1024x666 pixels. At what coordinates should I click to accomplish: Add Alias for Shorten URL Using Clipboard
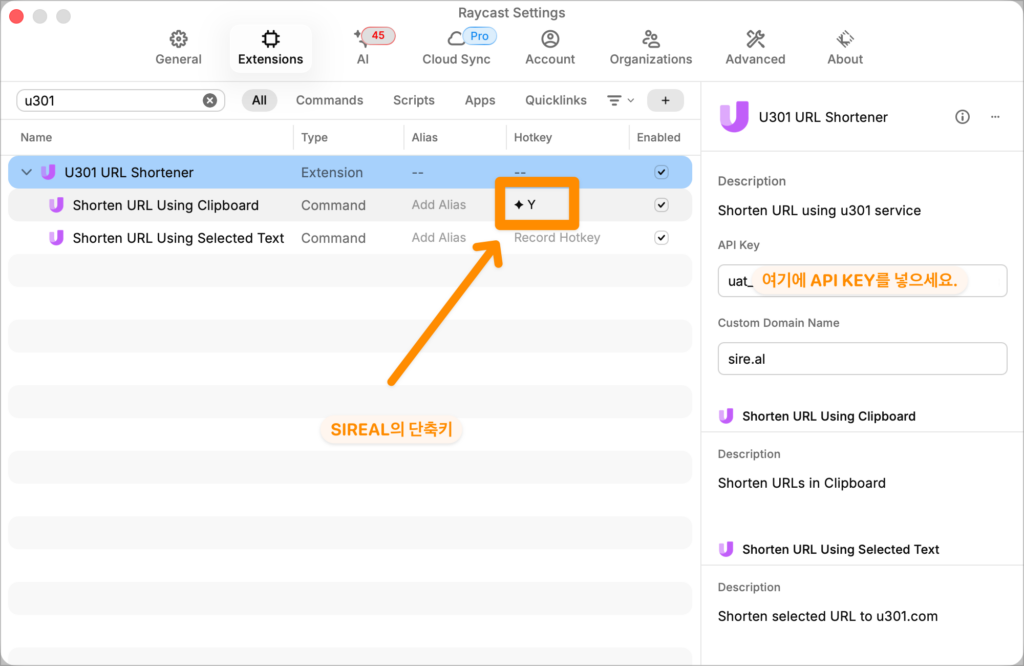[x=440, y=204]
